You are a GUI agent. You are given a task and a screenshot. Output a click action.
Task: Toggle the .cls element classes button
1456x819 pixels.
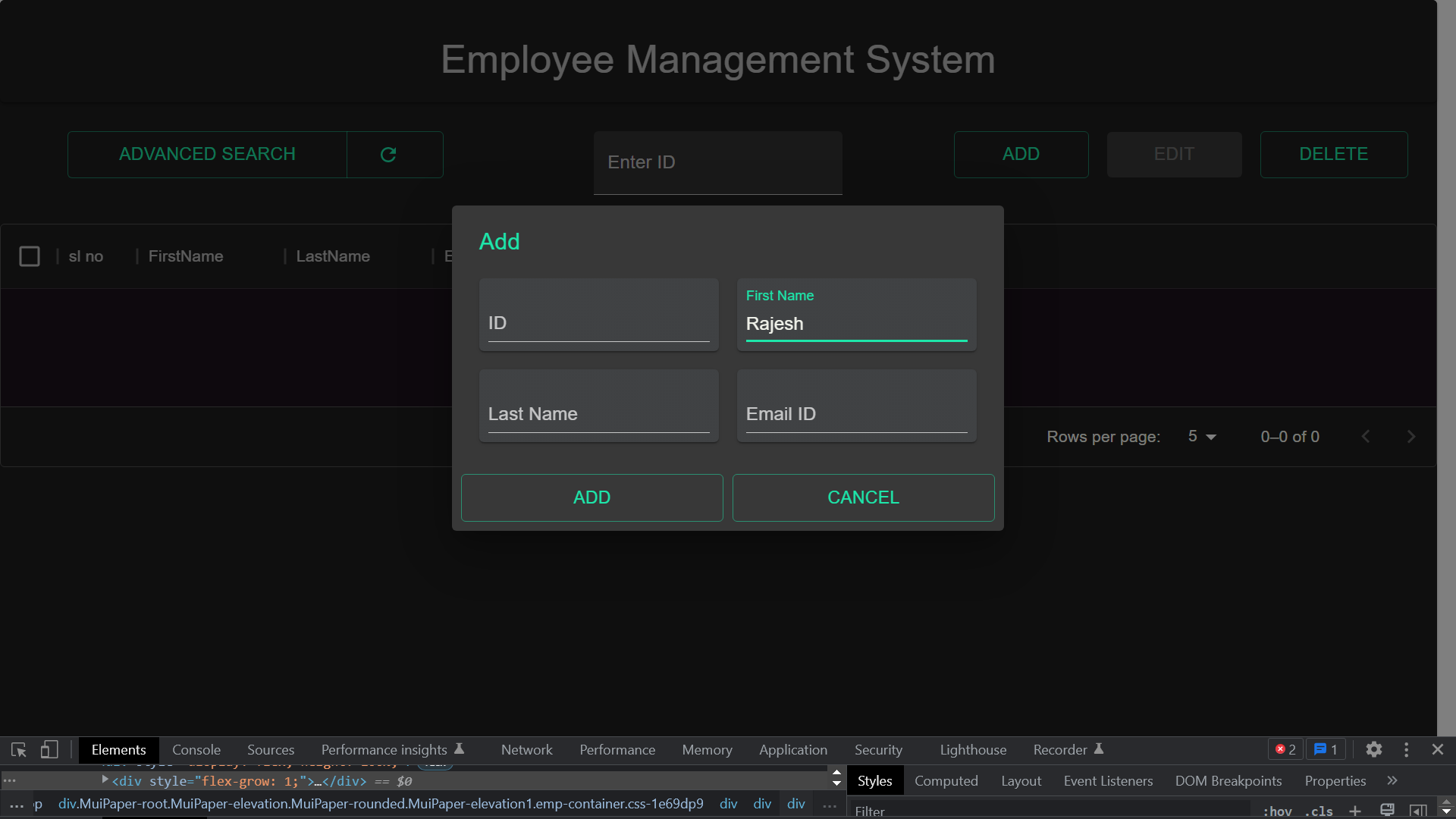(x=1319, y=811)
